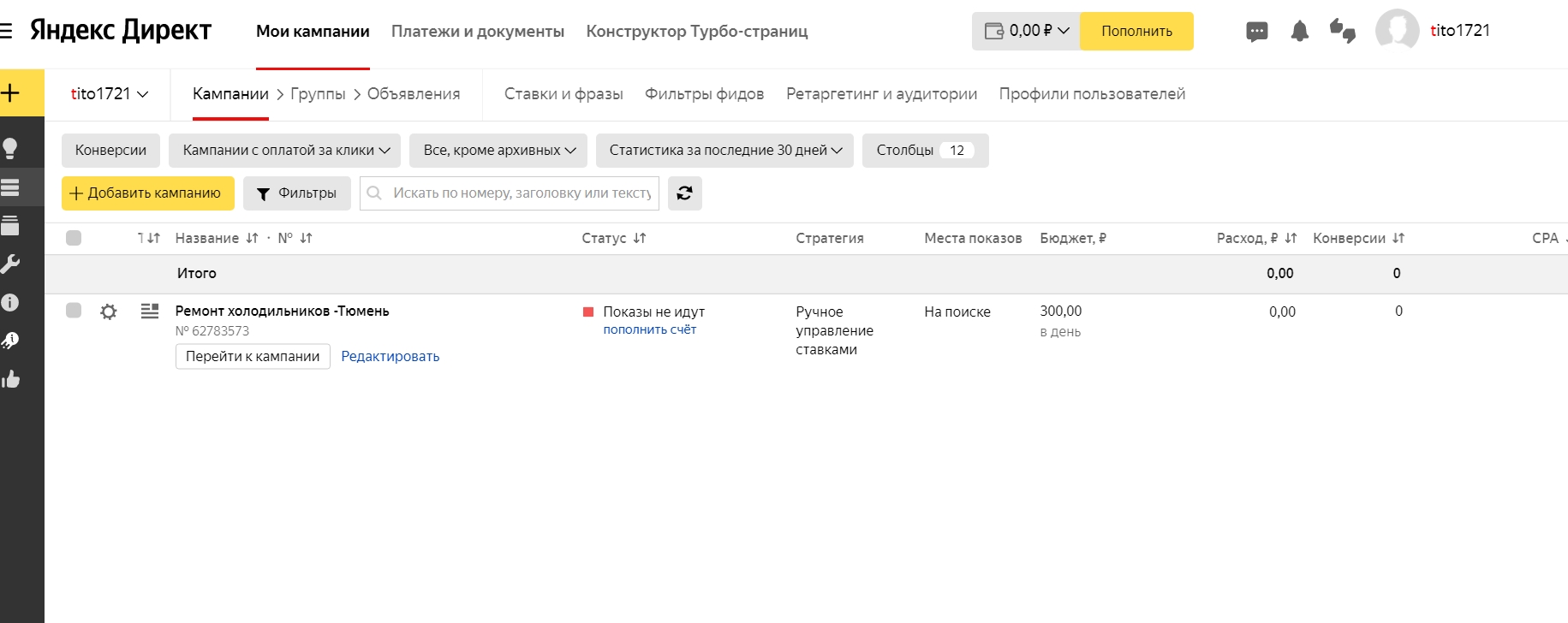The height and width of the screenshot is (623, 1568).
Task: Click the Редактировать link
Action: (x=391, y=357)
